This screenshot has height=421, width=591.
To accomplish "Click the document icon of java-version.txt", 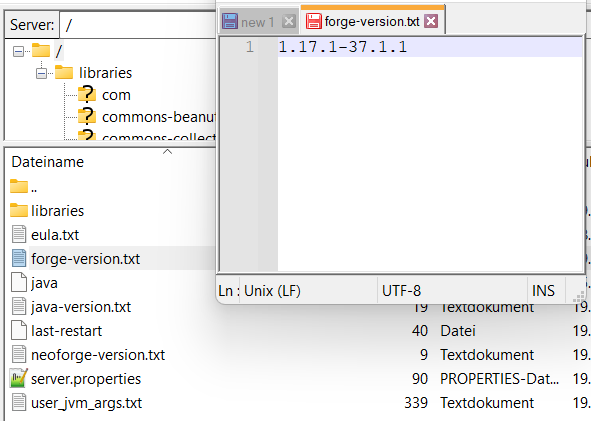I will coord(19,306).
